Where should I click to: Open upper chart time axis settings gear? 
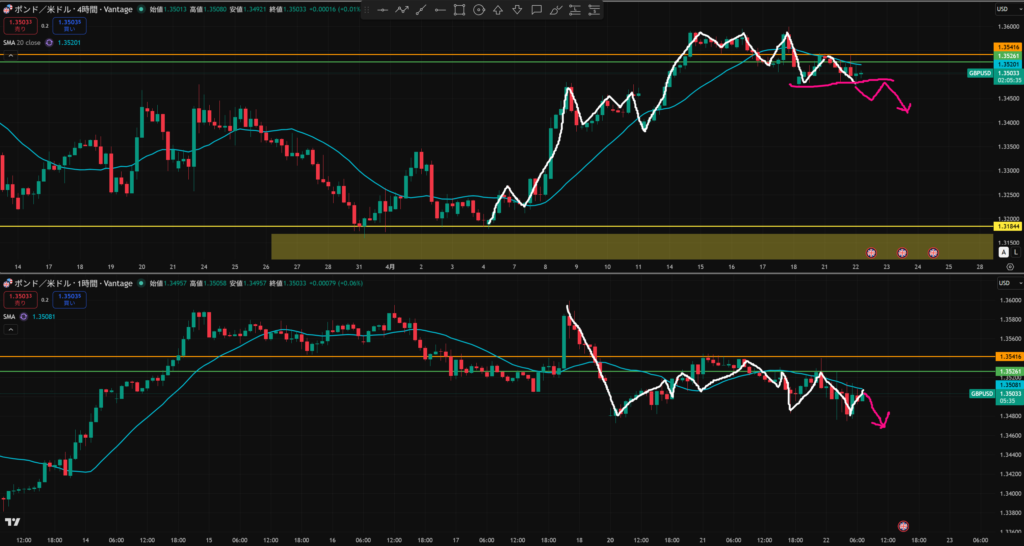tap(1009, 268)
